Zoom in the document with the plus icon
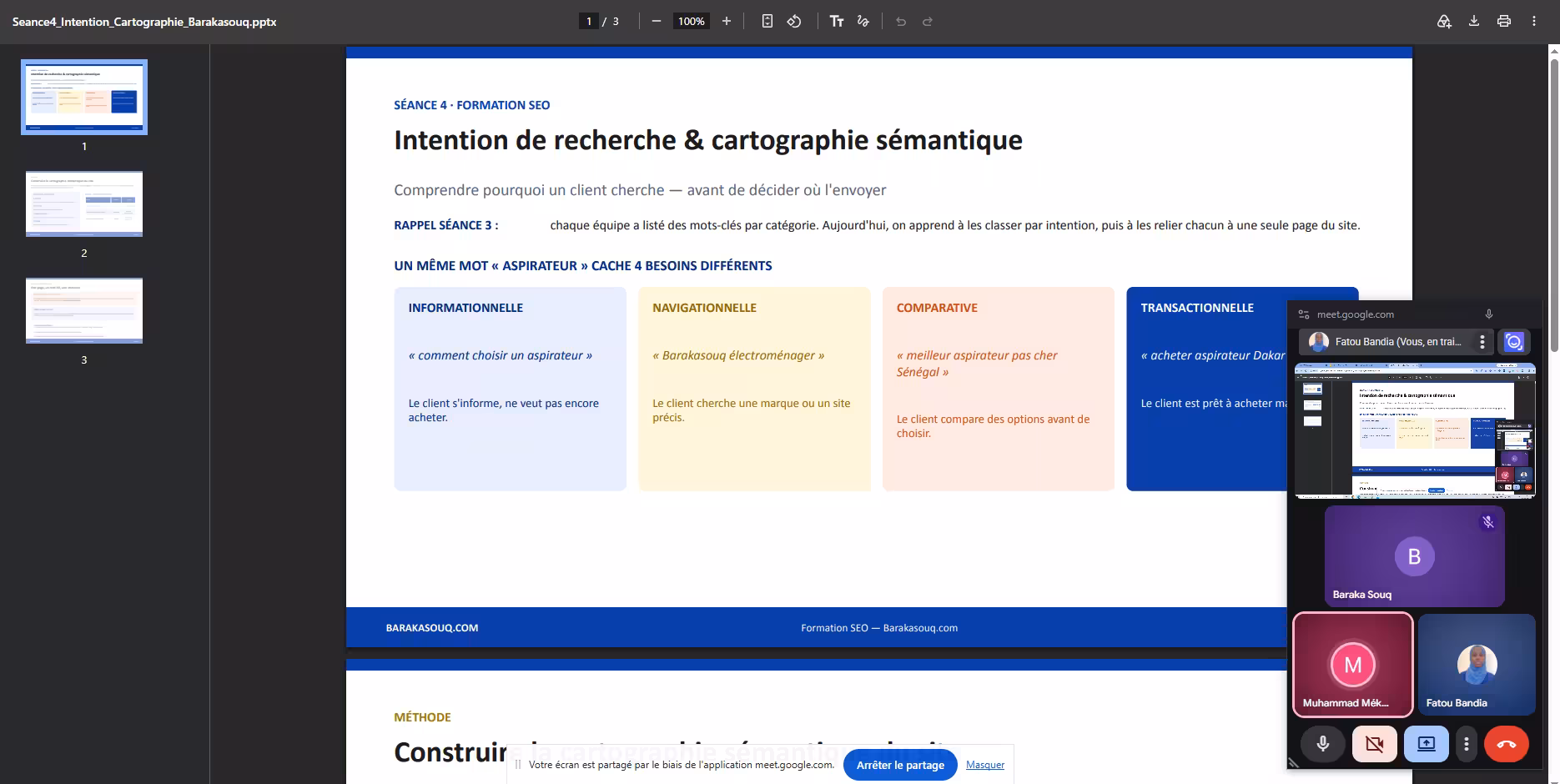Viewport: 1560px width, 784px height. click(x=727, y=22)
